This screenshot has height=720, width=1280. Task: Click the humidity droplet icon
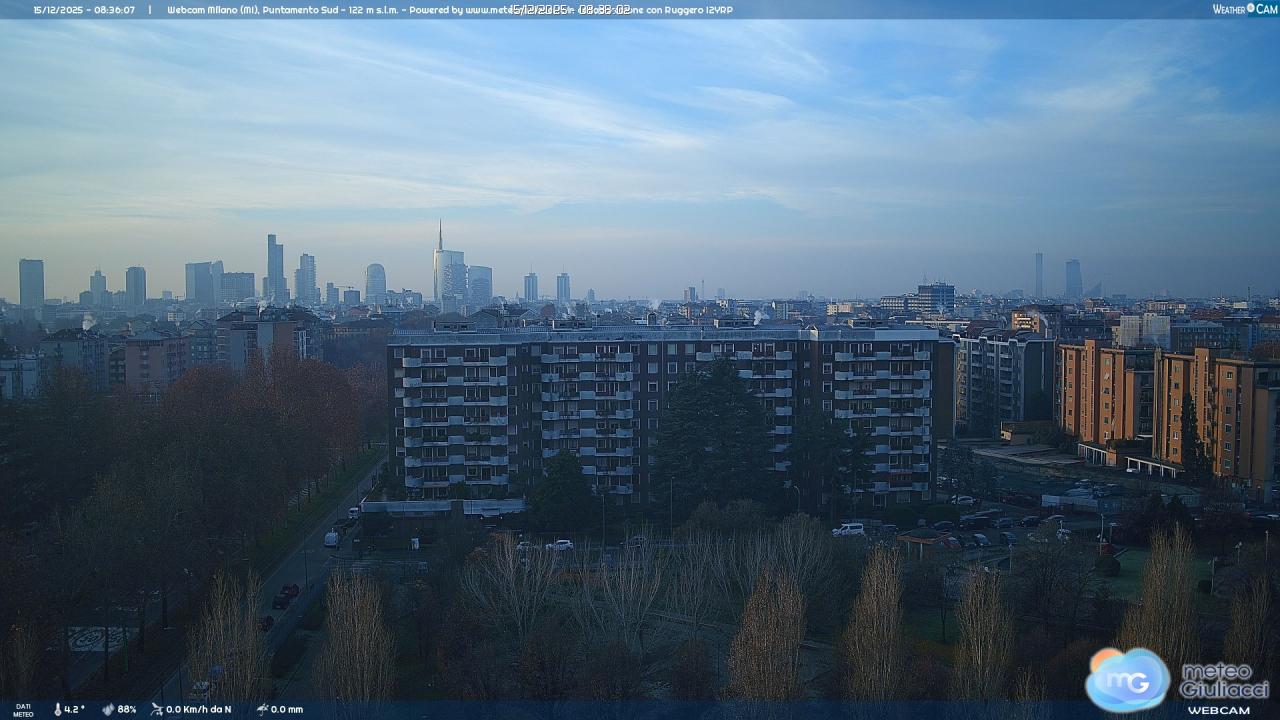(108, 709)
